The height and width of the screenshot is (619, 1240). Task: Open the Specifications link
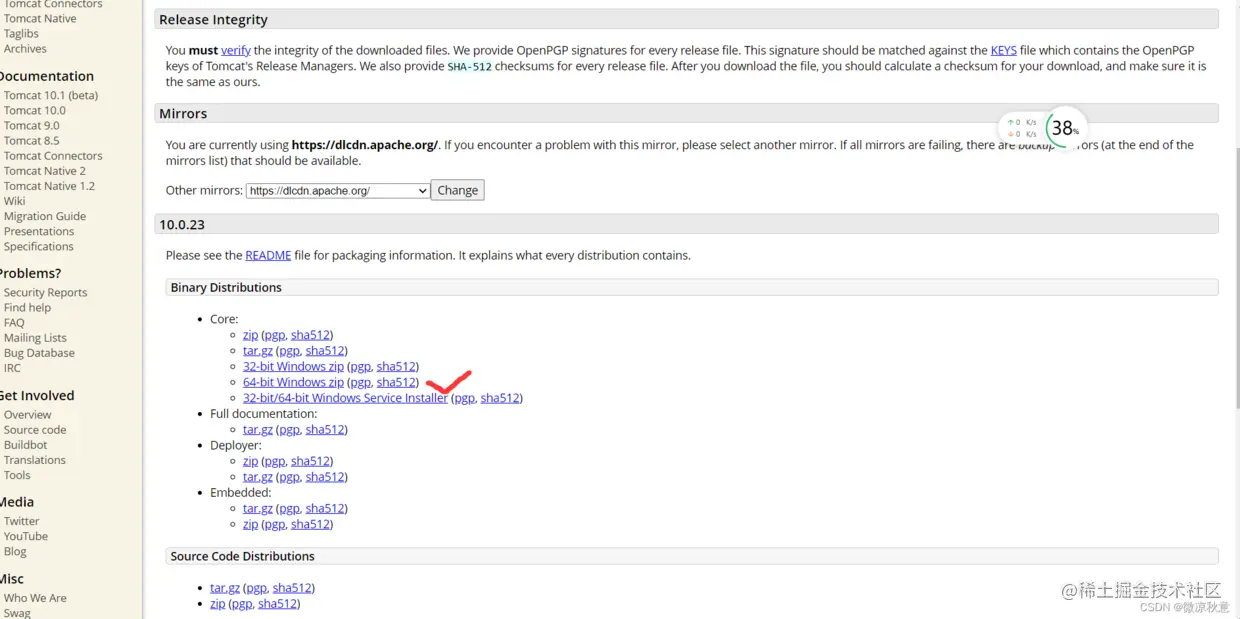pyautogui.click(x=39, y=246)
